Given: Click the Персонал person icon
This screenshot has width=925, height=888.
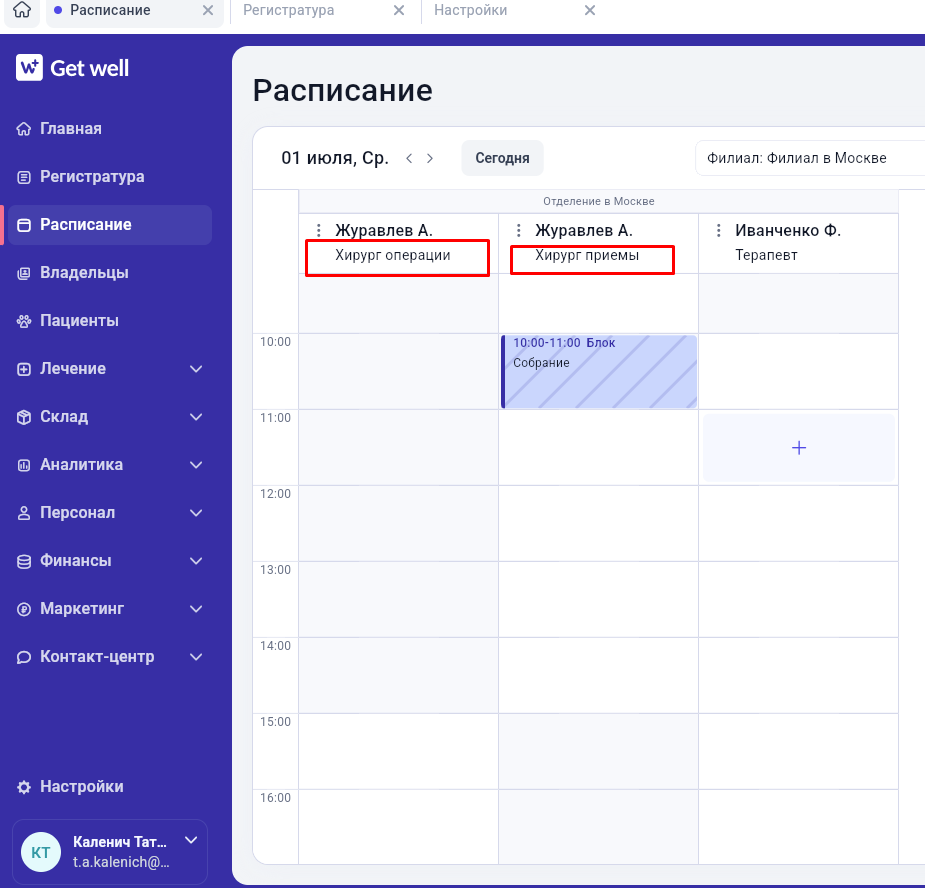Looking at the screenshot, I should tap(24, 513).
